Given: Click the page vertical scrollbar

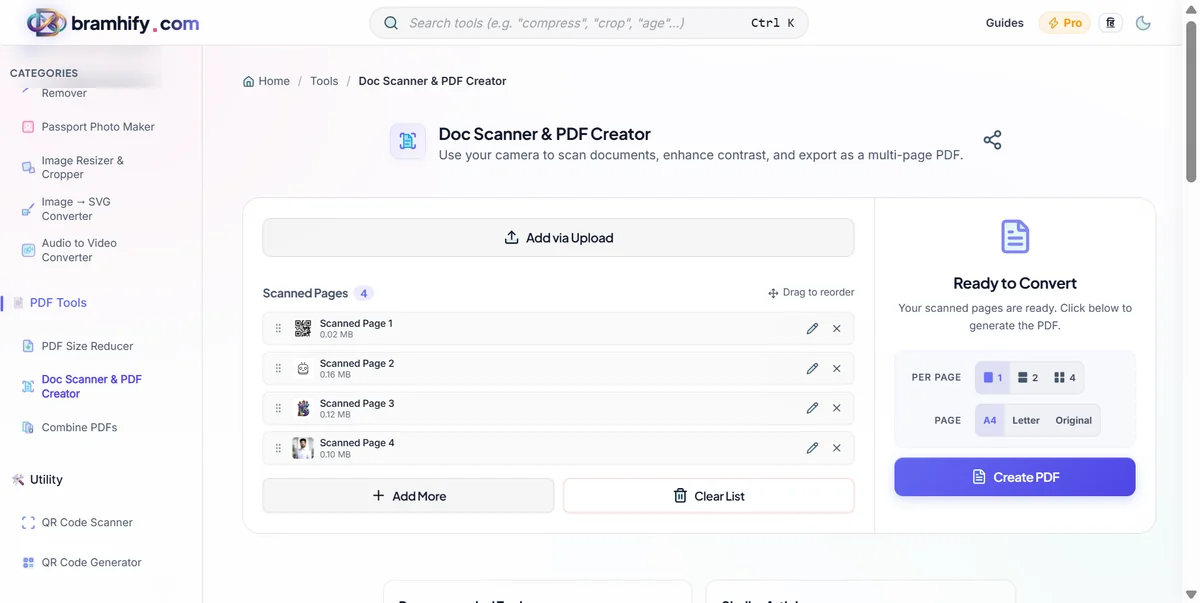Looking at the screenshot, I should pos(1191,100).
